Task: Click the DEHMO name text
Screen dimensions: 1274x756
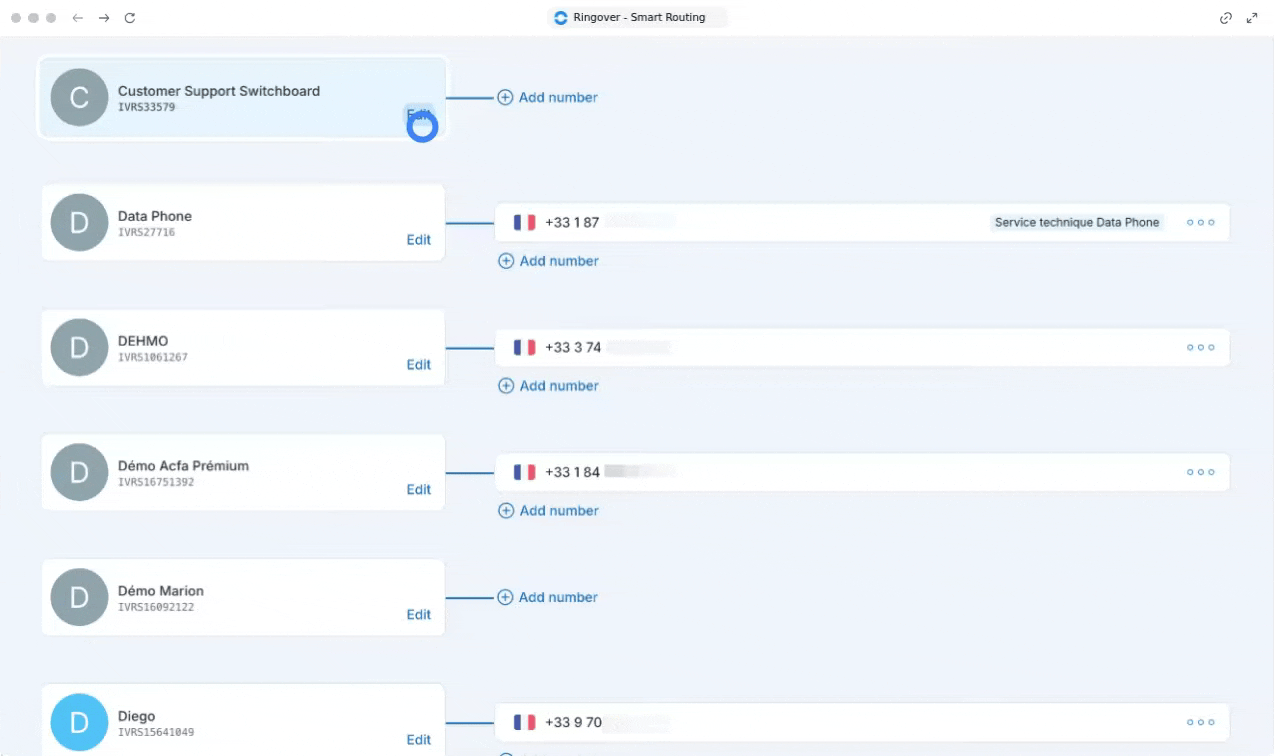Action: coord(143,341)
